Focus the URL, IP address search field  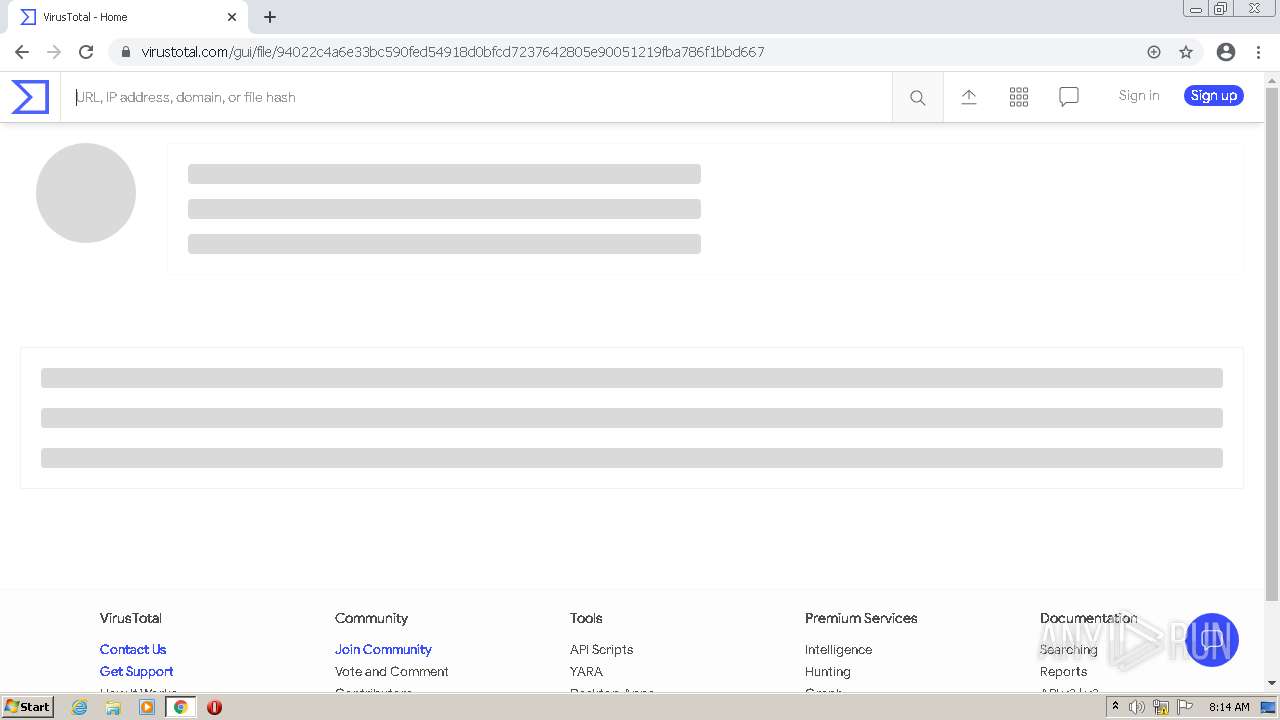point(477,97)
